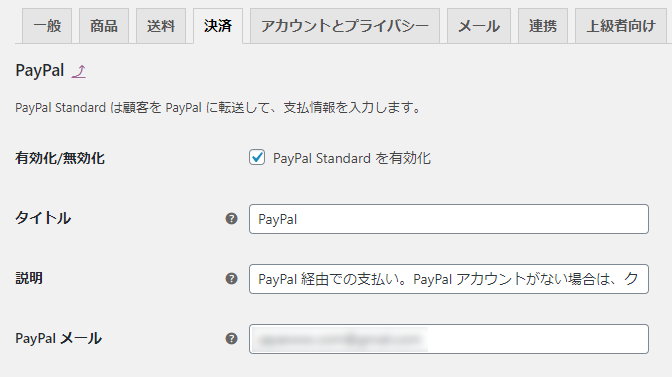Viewport: 672px width, 377px height.
Task: Open the 一般 settings tab
Action: pyautogui.click(x=47, y=26)
